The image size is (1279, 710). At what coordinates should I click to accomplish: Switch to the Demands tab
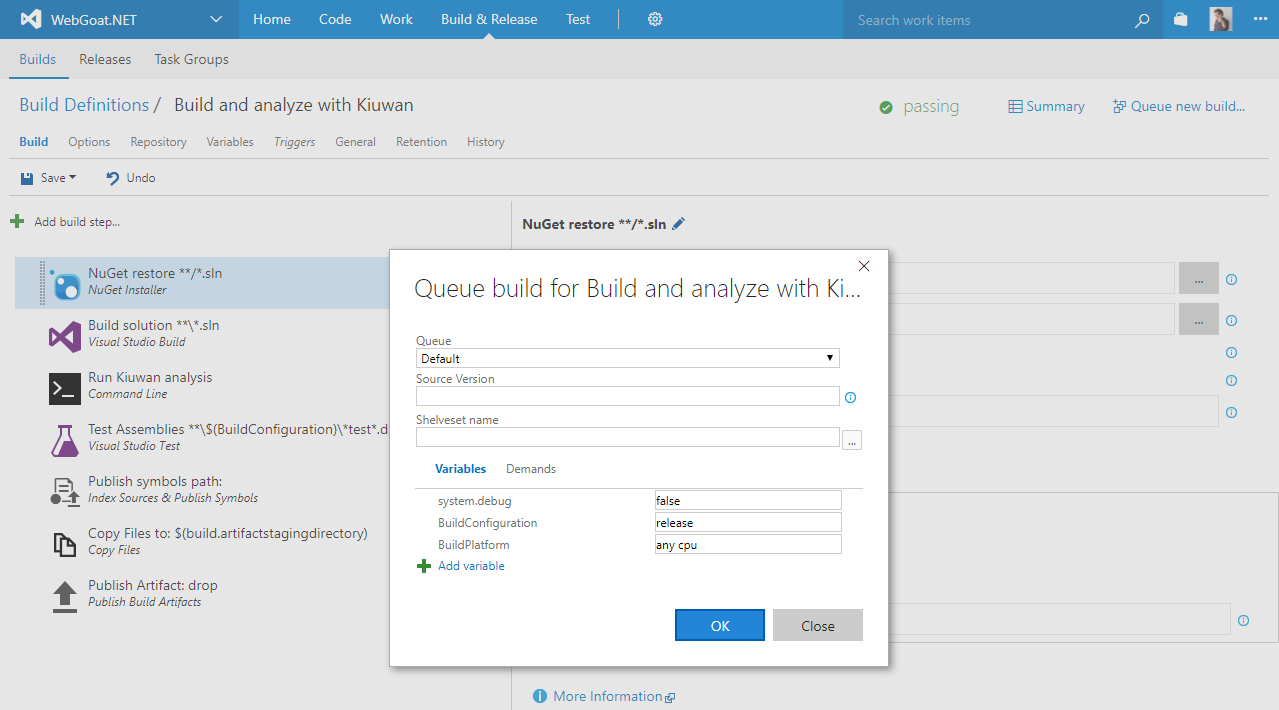point(530,468)
